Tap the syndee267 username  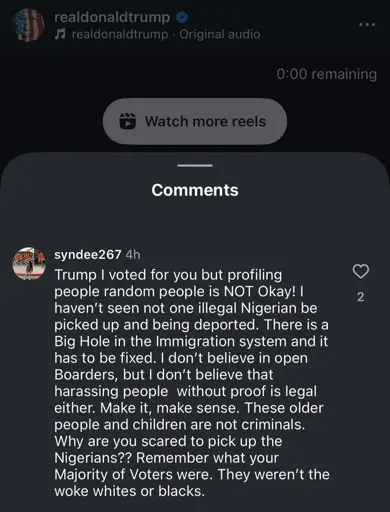(88, 255)
